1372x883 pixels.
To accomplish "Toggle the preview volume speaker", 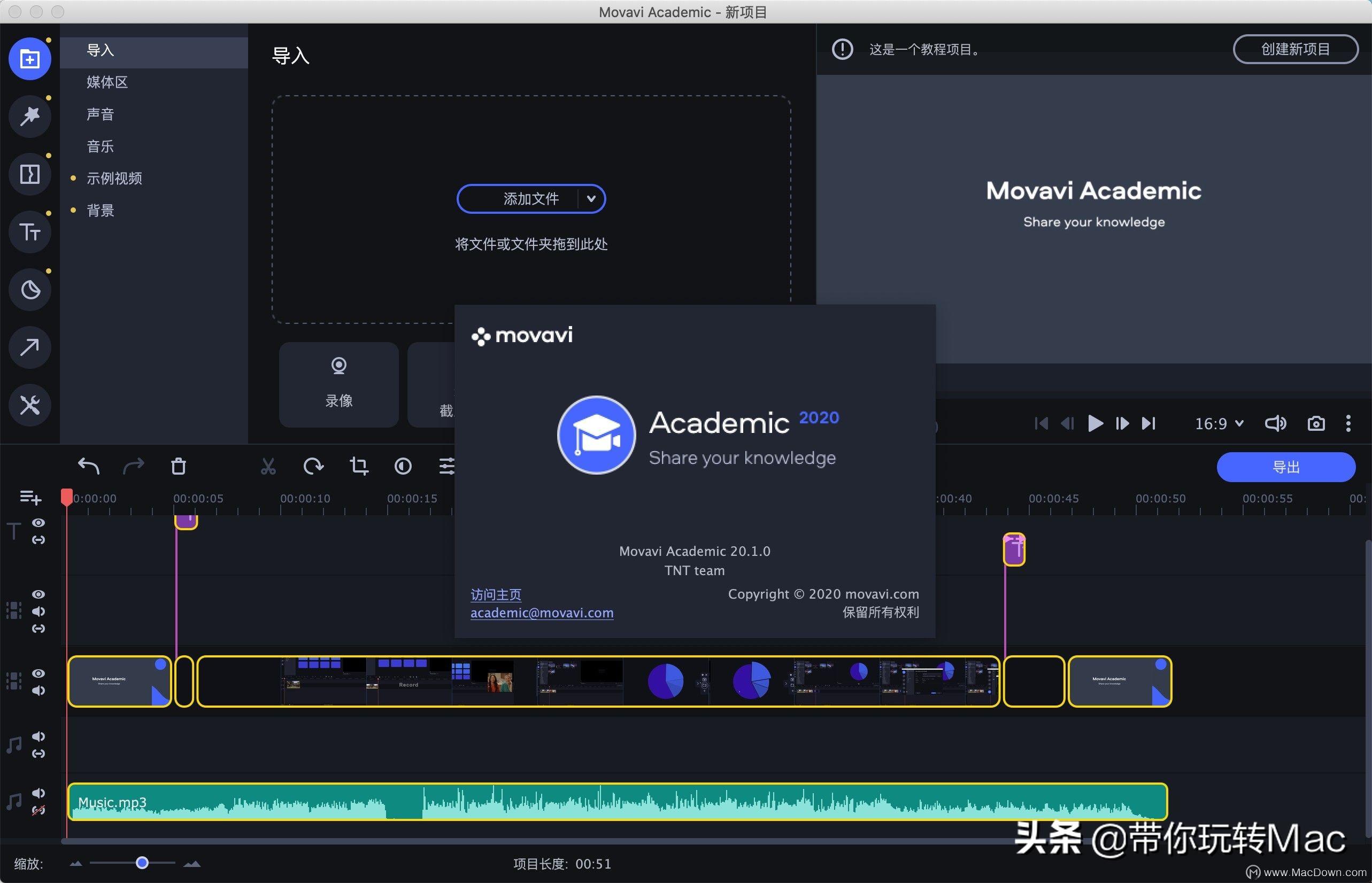I will pyautogui.click(x=1276, y=424).
